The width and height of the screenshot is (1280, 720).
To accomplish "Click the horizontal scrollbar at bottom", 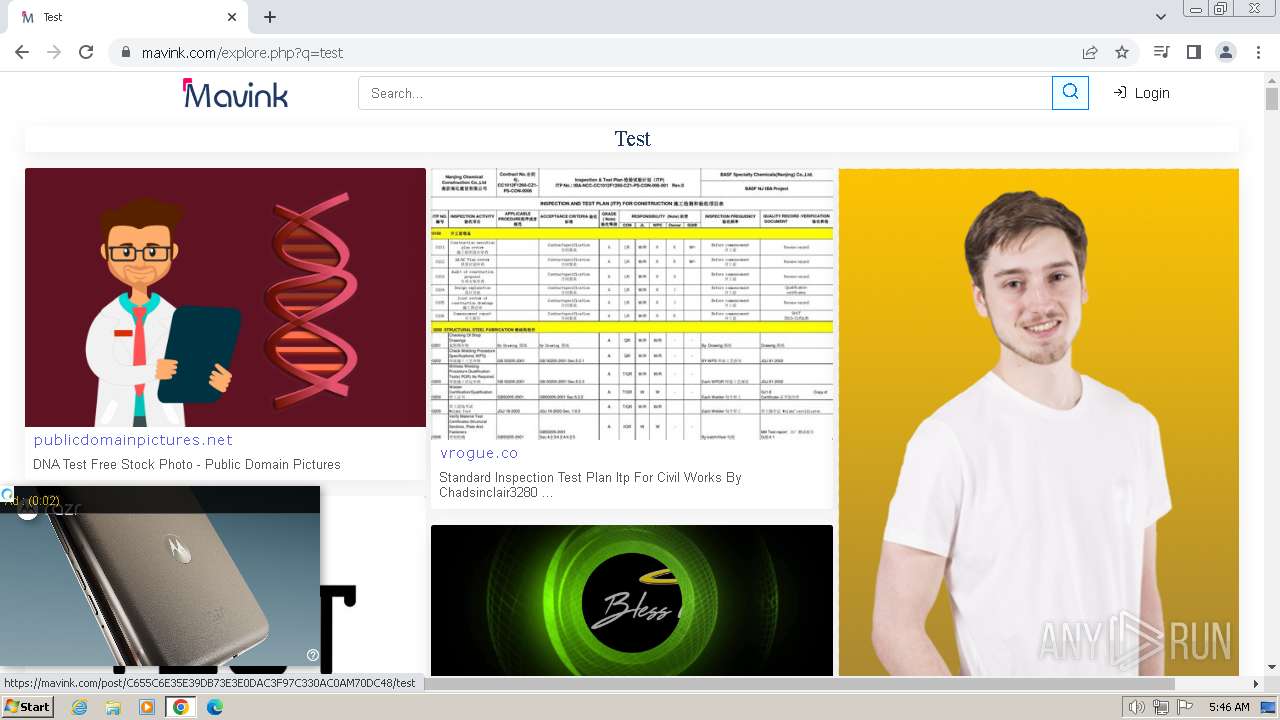I will pyautogui.click(x=798, y=684).
